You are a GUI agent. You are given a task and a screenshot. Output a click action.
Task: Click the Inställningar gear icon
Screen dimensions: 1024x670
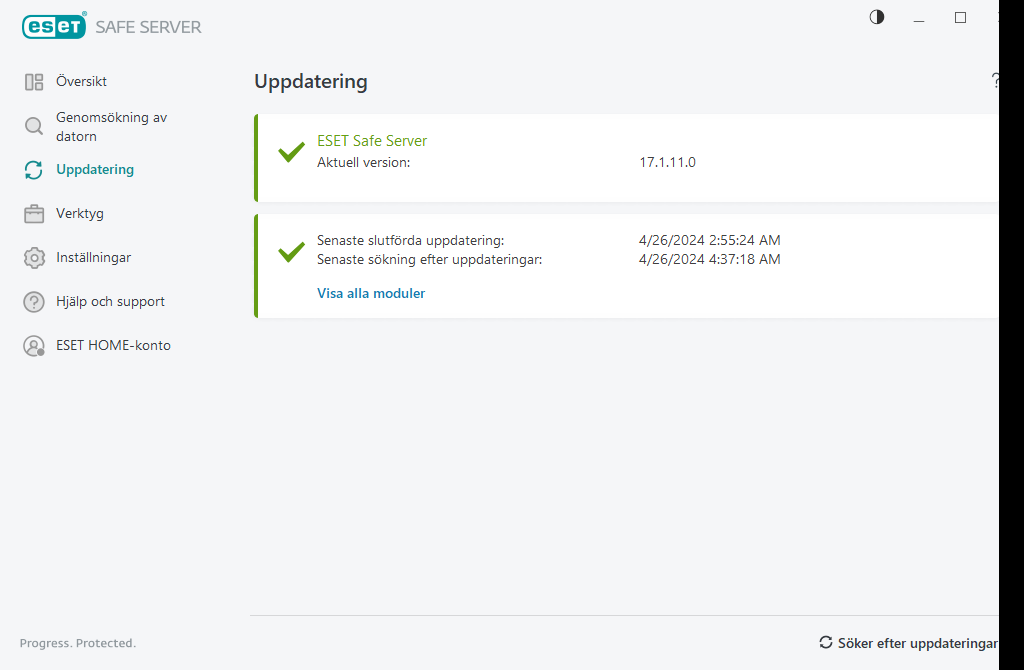[34, 258]
